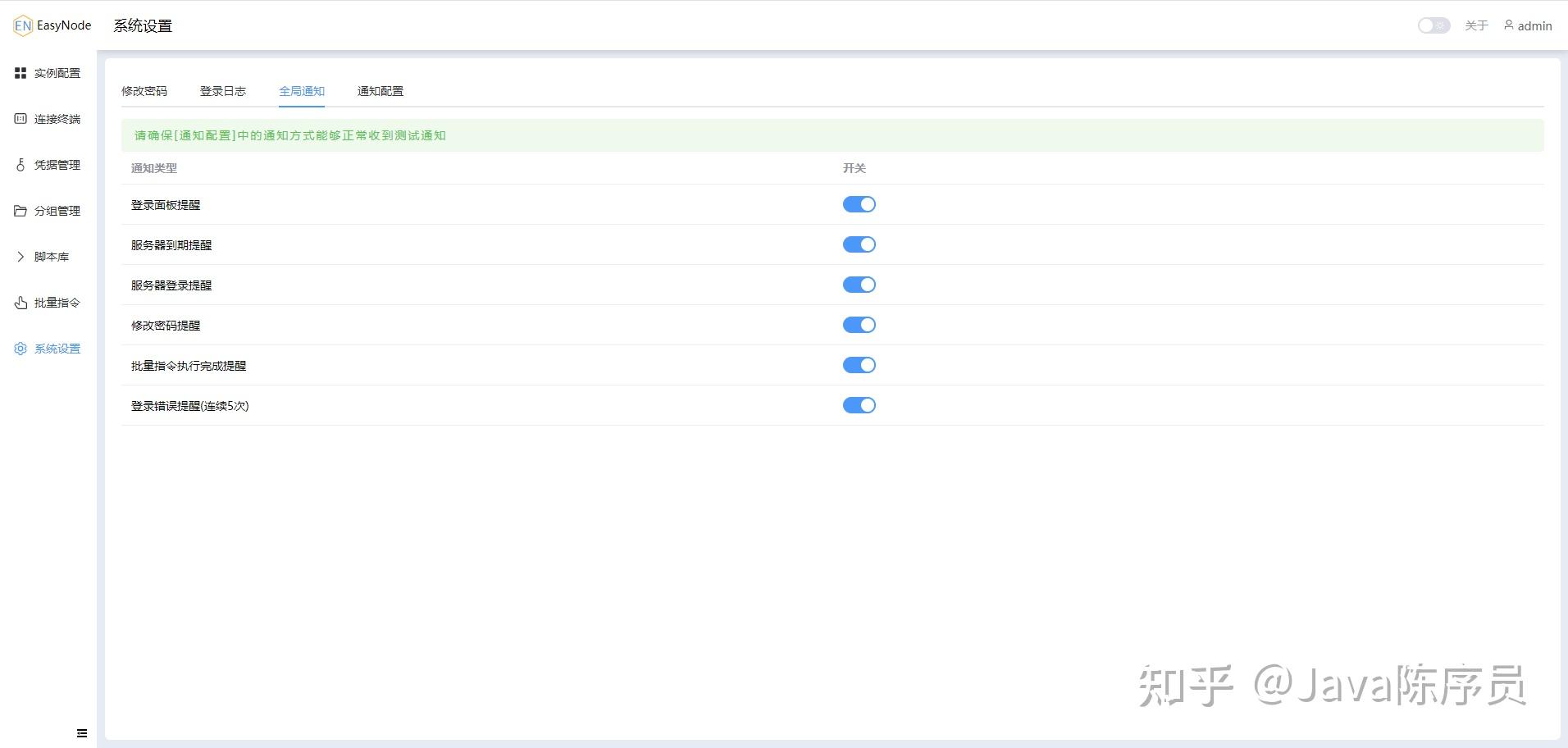Click the 系统设置 gear icon
This screenshot has width=1568, height=748.
(21, 348)
